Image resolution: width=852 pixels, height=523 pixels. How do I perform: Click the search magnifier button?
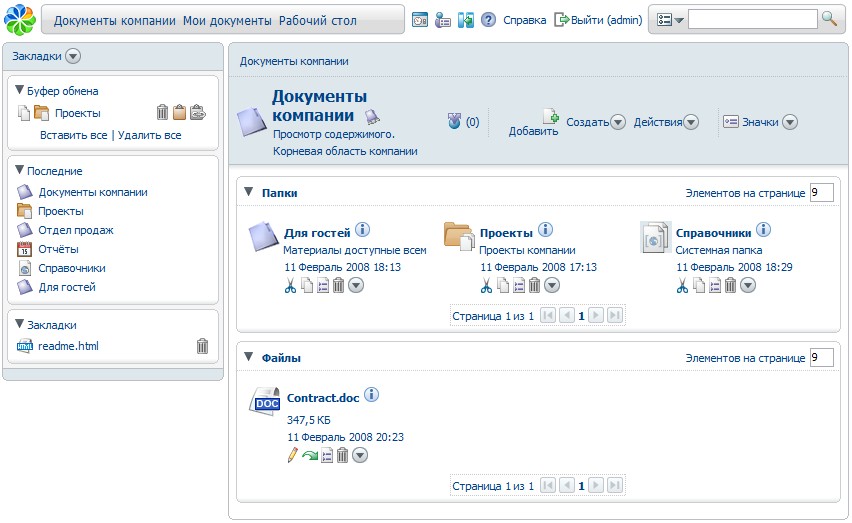point(829,19)
